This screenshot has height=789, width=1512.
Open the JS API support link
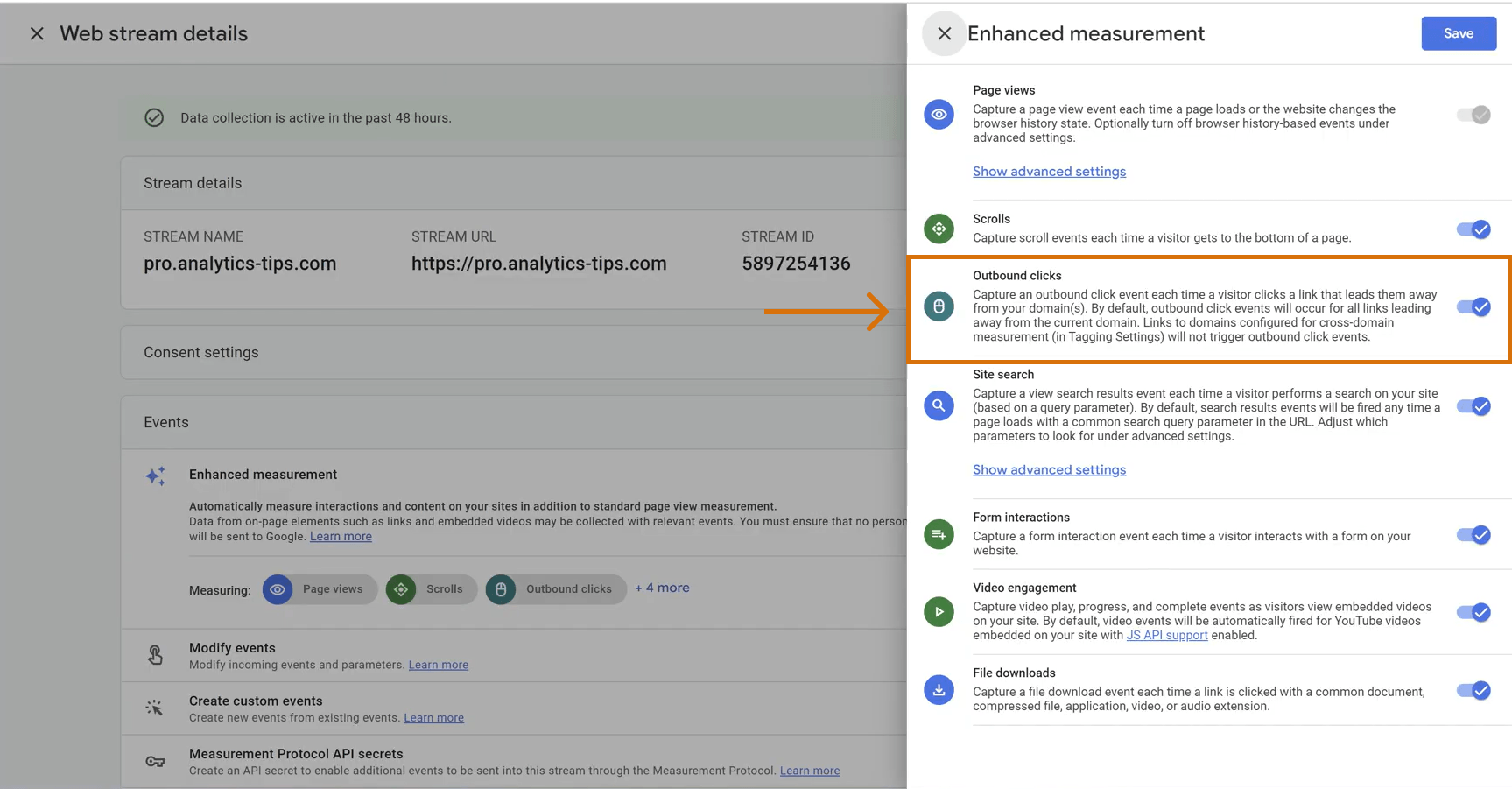tap(1167, 635)
